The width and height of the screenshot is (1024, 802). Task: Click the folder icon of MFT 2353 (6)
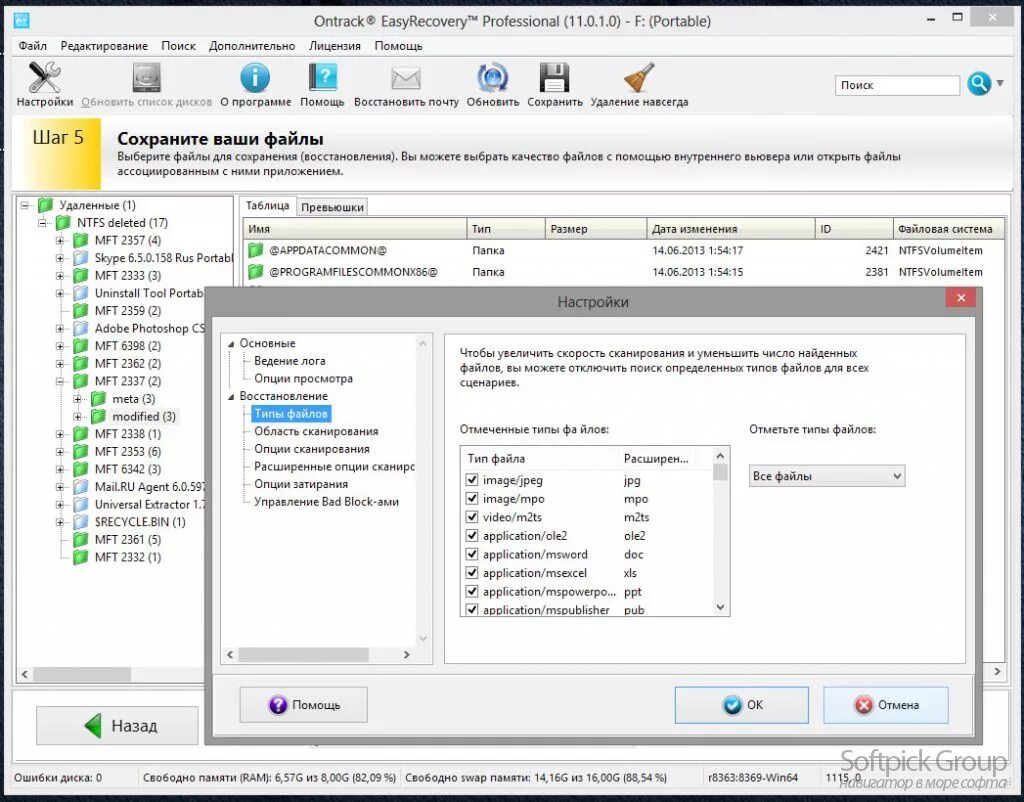click(80, 451)
